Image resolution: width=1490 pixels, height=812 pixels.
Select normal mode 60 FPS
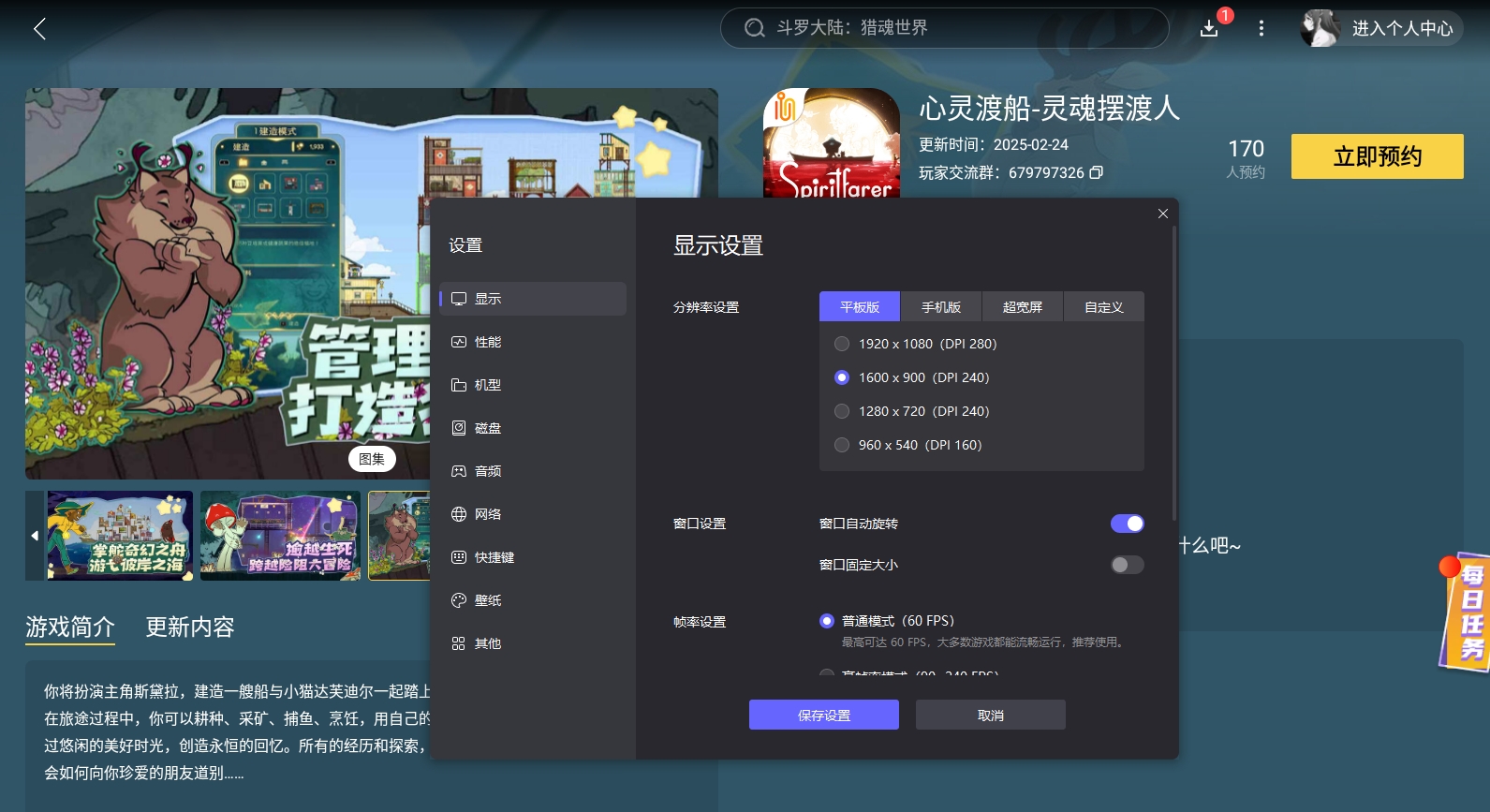[827, 621]
